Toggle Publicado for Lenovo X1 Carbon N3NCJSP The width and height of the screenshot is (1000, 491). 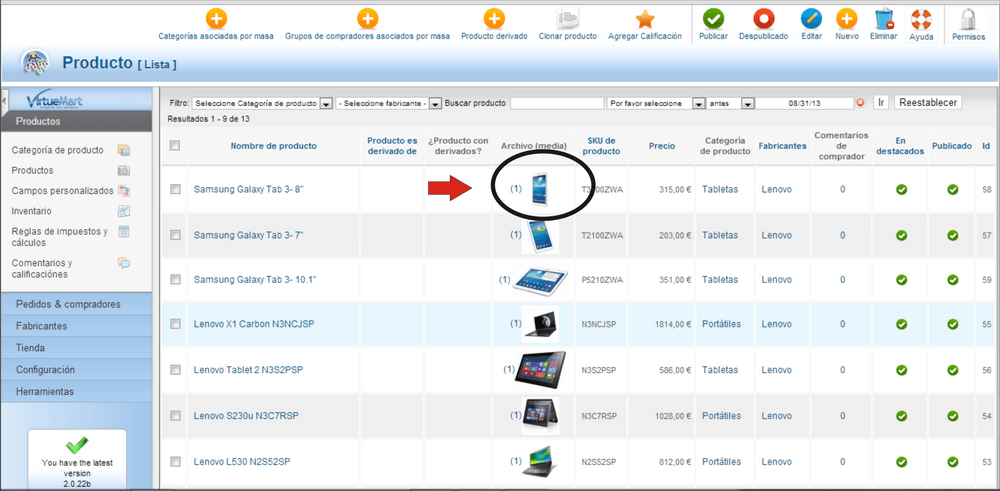(x=952, y=324)
